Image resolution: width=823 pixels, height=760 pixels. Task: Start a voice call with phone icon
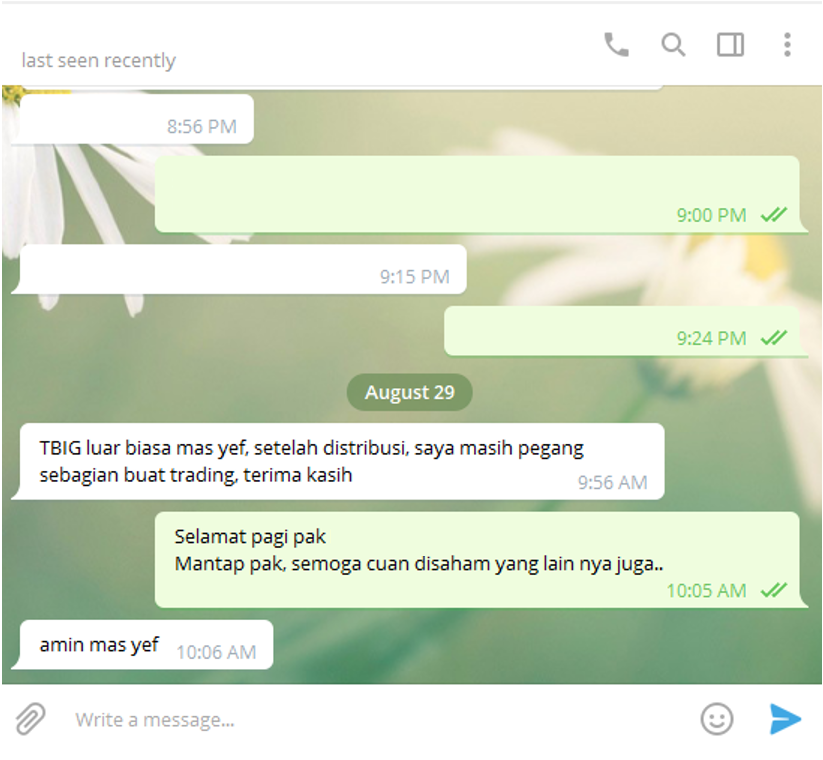point(616,45)
